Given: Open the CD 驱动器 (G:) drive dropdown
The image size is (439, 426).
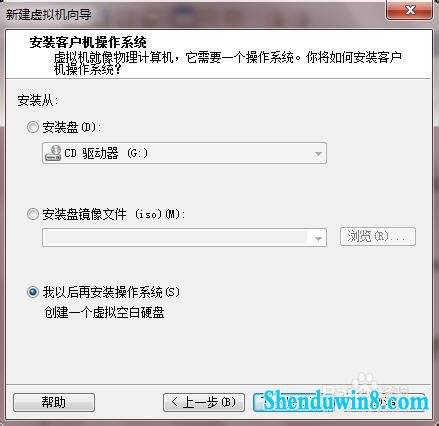Looking at the screenshot, I should (184, 153).
